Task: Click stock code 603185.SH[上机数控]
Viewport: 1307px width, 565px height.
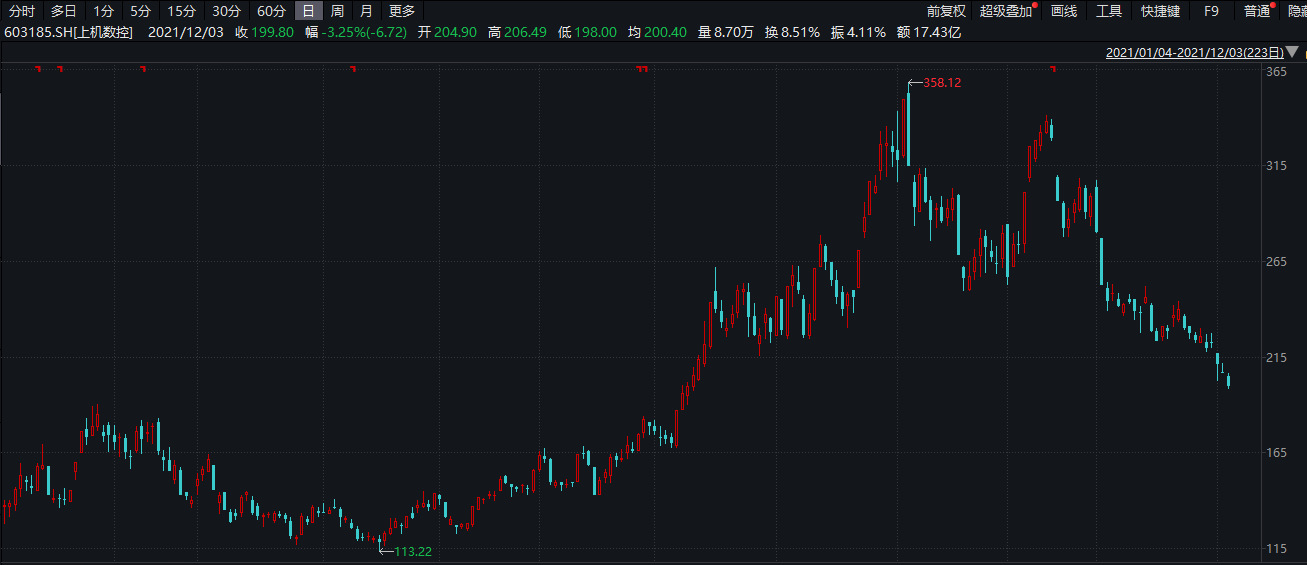Action: [71, 32]
